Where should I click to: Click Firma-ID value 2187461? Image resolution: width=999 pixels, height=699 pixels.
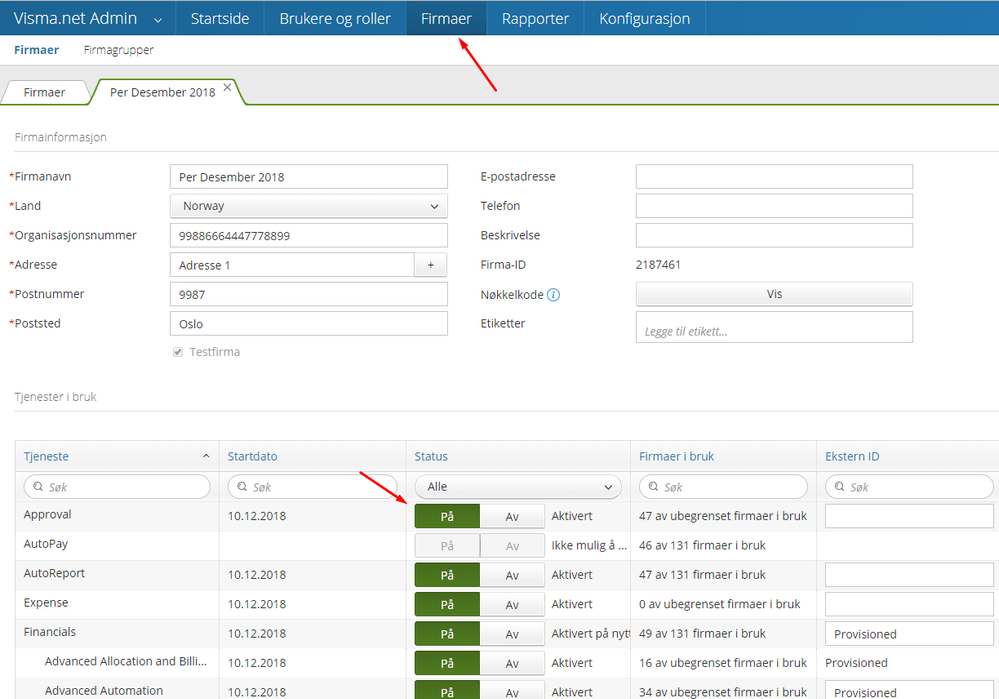coord(658,264)
